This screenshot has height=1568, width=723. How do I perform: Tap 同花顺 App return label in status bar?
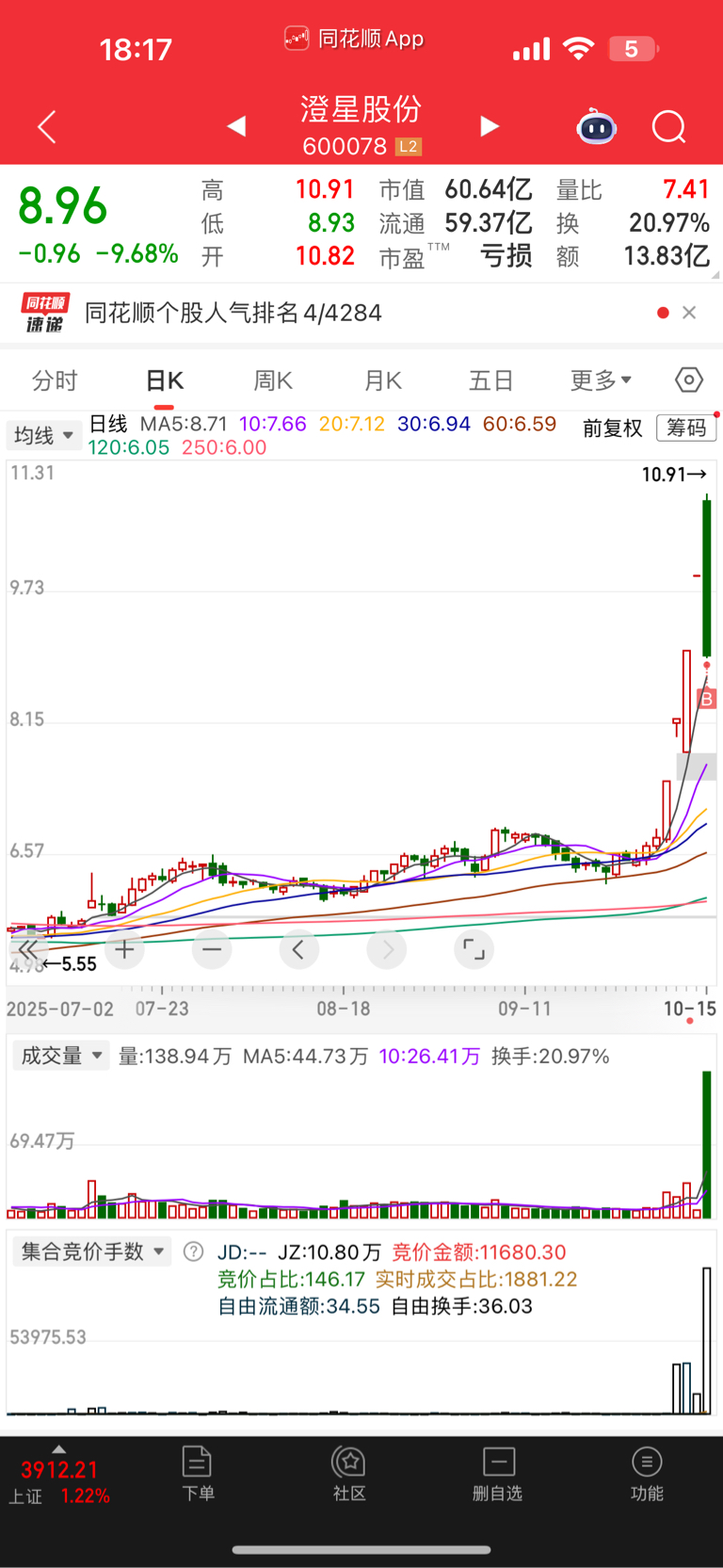(x=354, y=39)
